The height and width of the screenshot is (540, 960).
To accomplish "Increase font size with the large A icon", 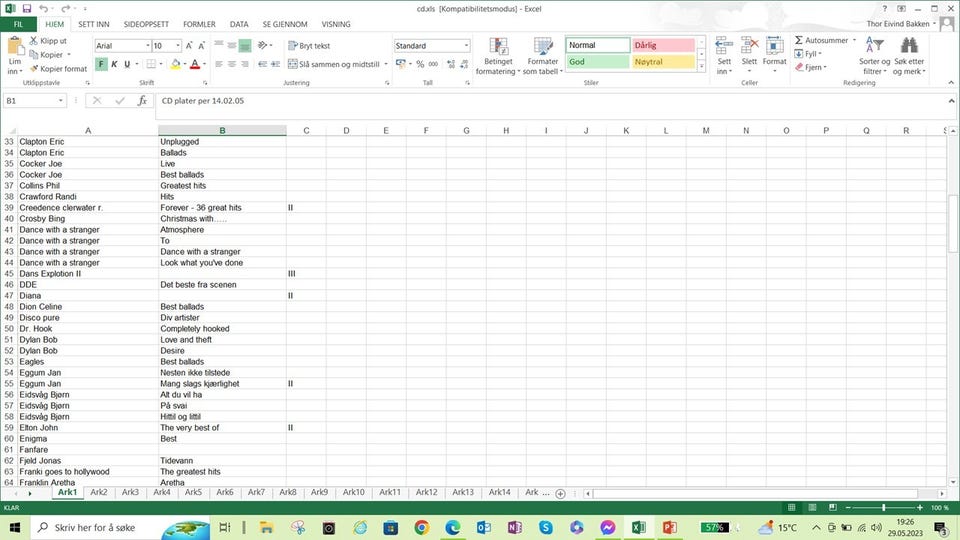I will pos(189,46).
